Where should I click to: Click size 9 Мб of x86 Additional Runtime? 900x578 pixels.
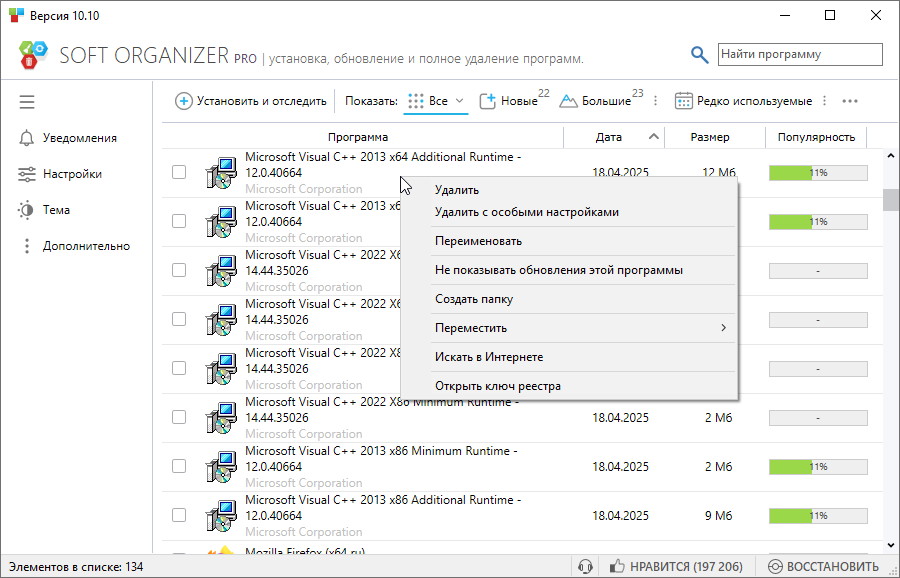[x=719, y=515]
